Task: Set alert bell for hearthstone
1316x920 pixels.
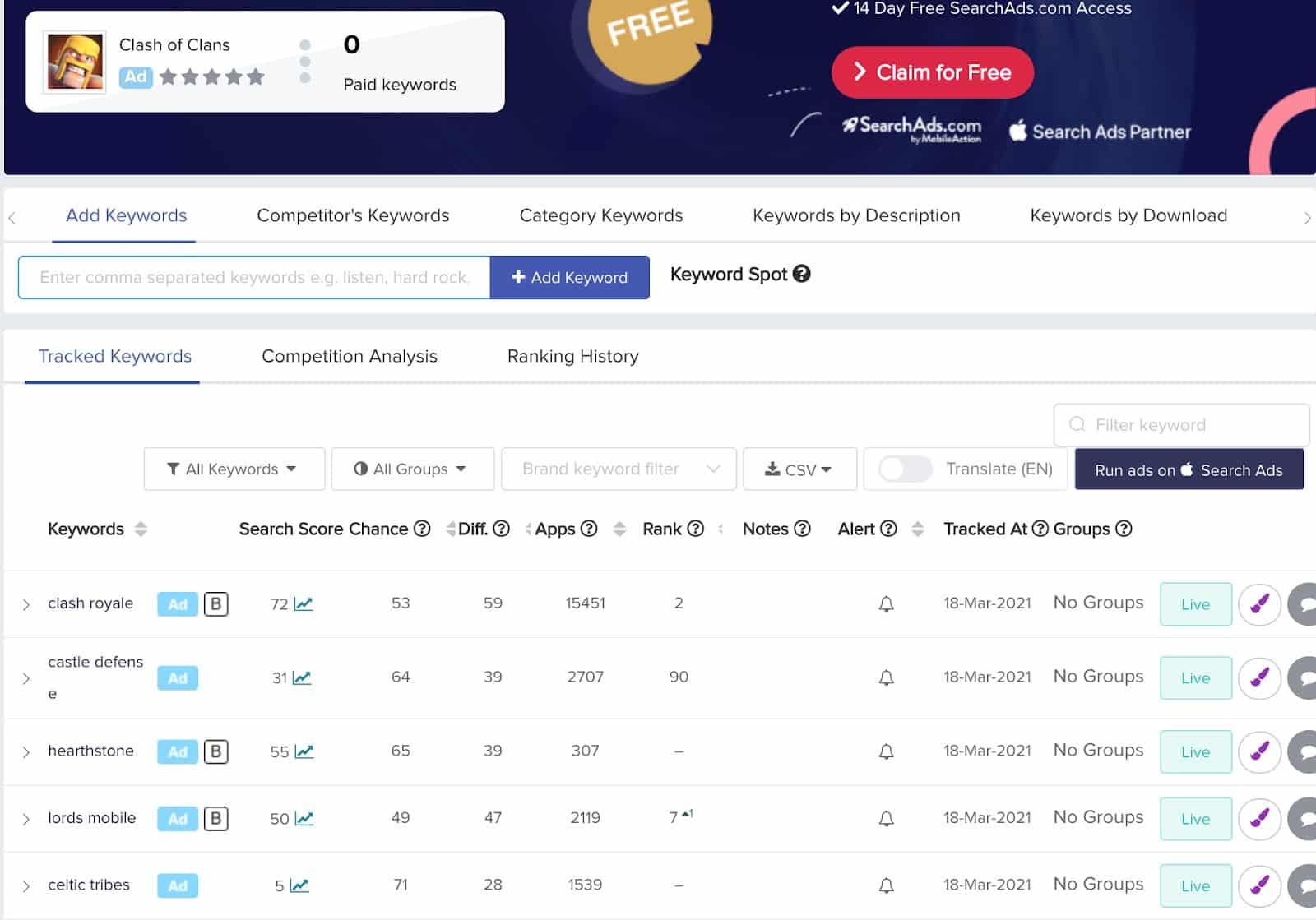Action: pos(886,751)
